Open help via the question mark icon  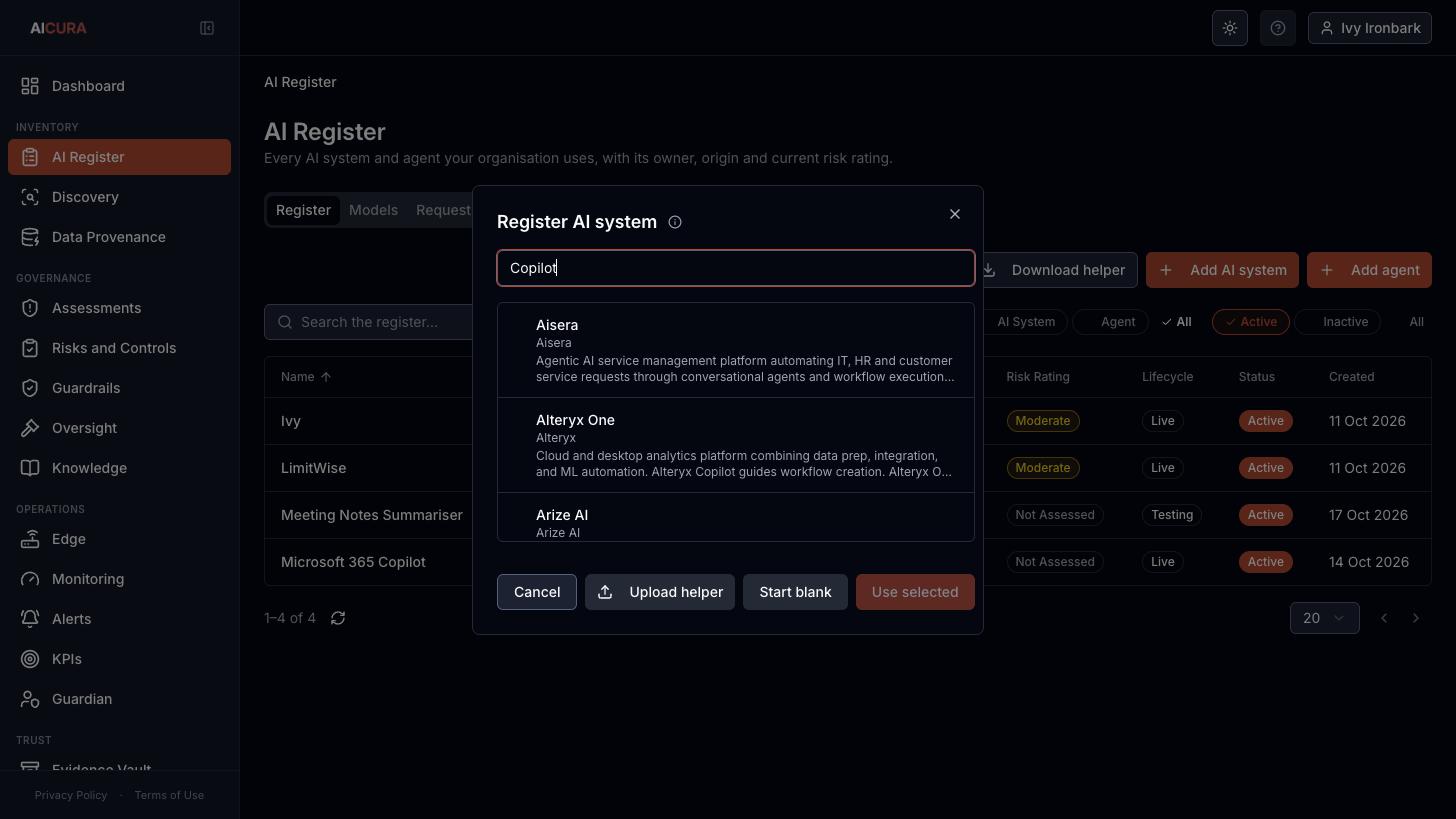pyautogui.click(x=1278, y=28)
